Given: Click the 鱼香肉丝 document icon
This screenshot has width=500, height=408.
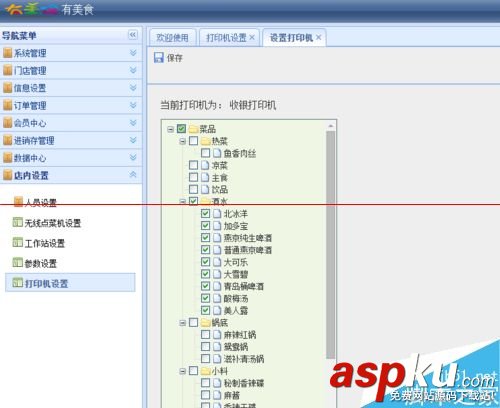Looking at the screenshot, I should [217, 153].
